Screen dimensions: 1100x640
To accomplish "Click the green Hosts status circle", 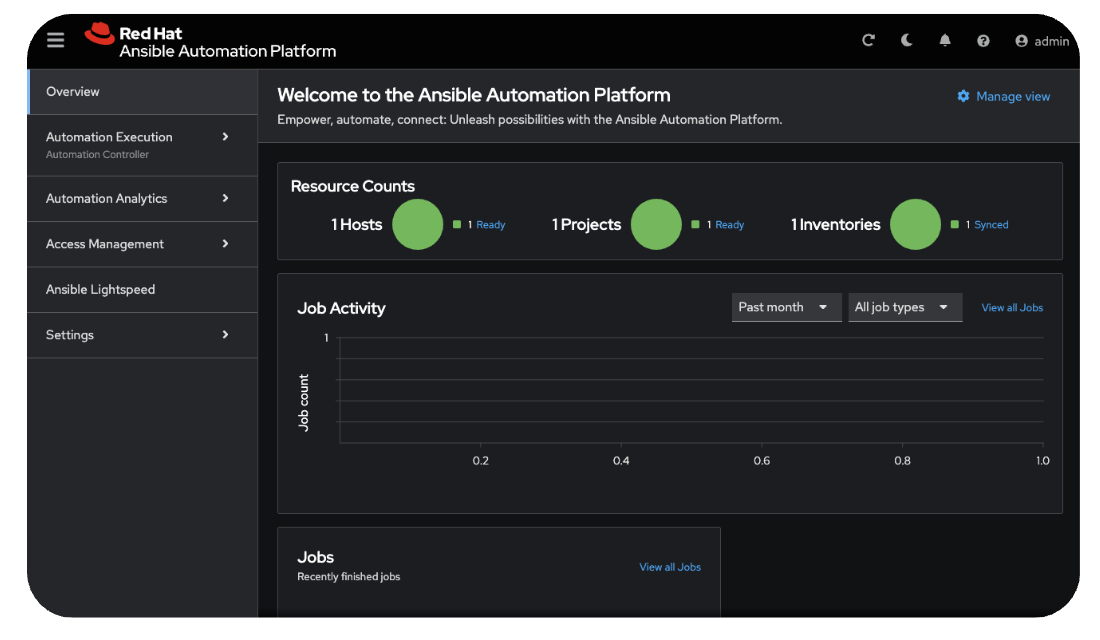I will point(417,225).
